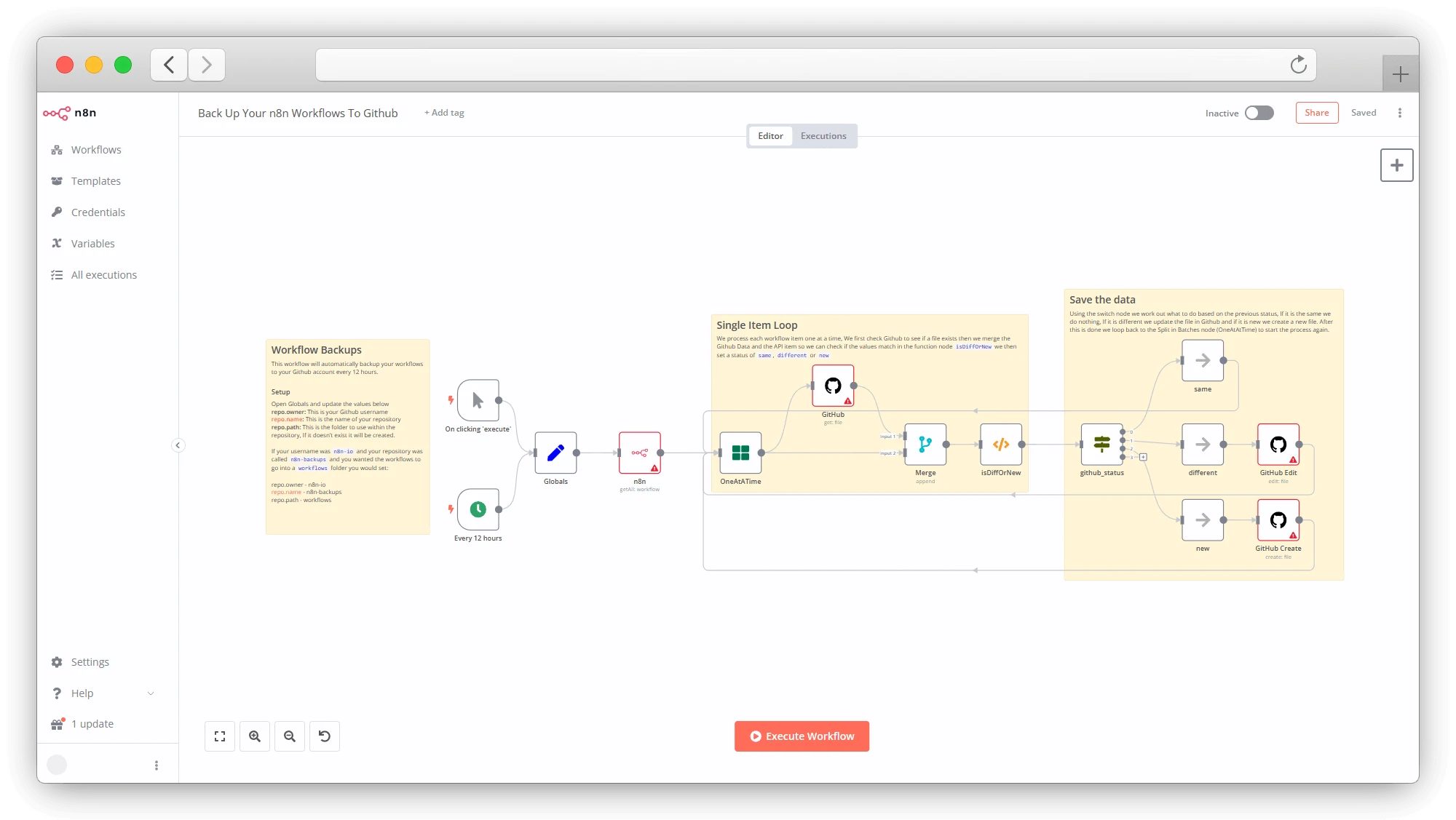1456x820 pixels.
Task: Click Add tag next to the title
Action: point(444,113)
